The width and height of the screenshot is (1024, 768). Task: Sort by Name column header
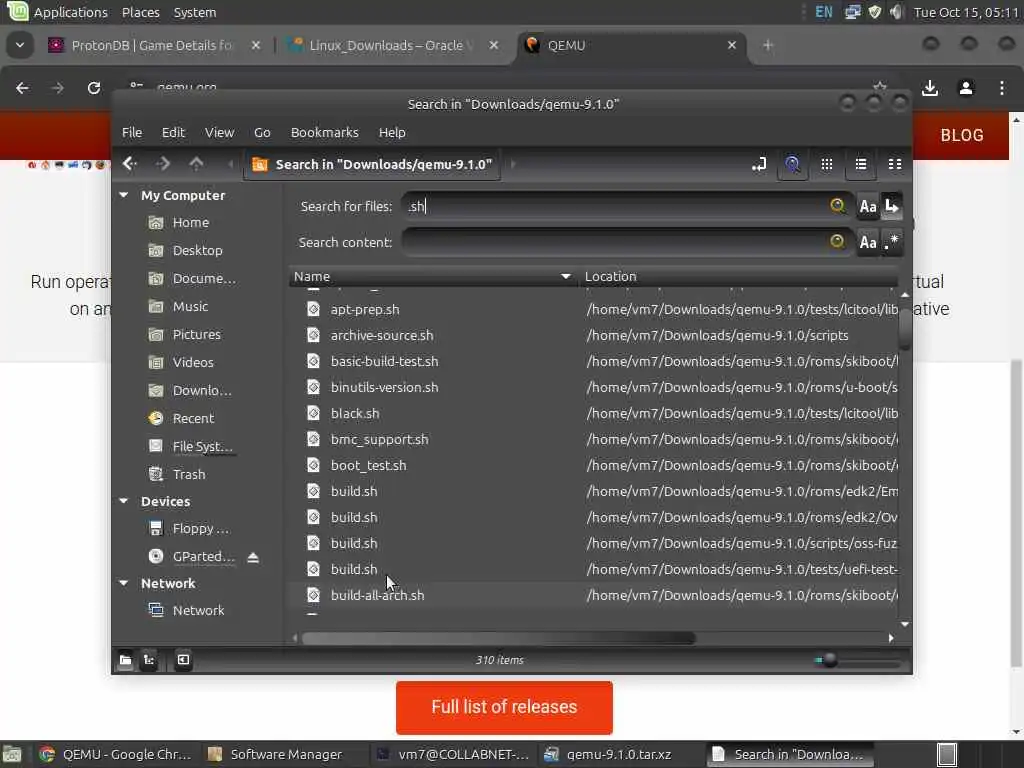pyautogui.click(x=432, y=277)
